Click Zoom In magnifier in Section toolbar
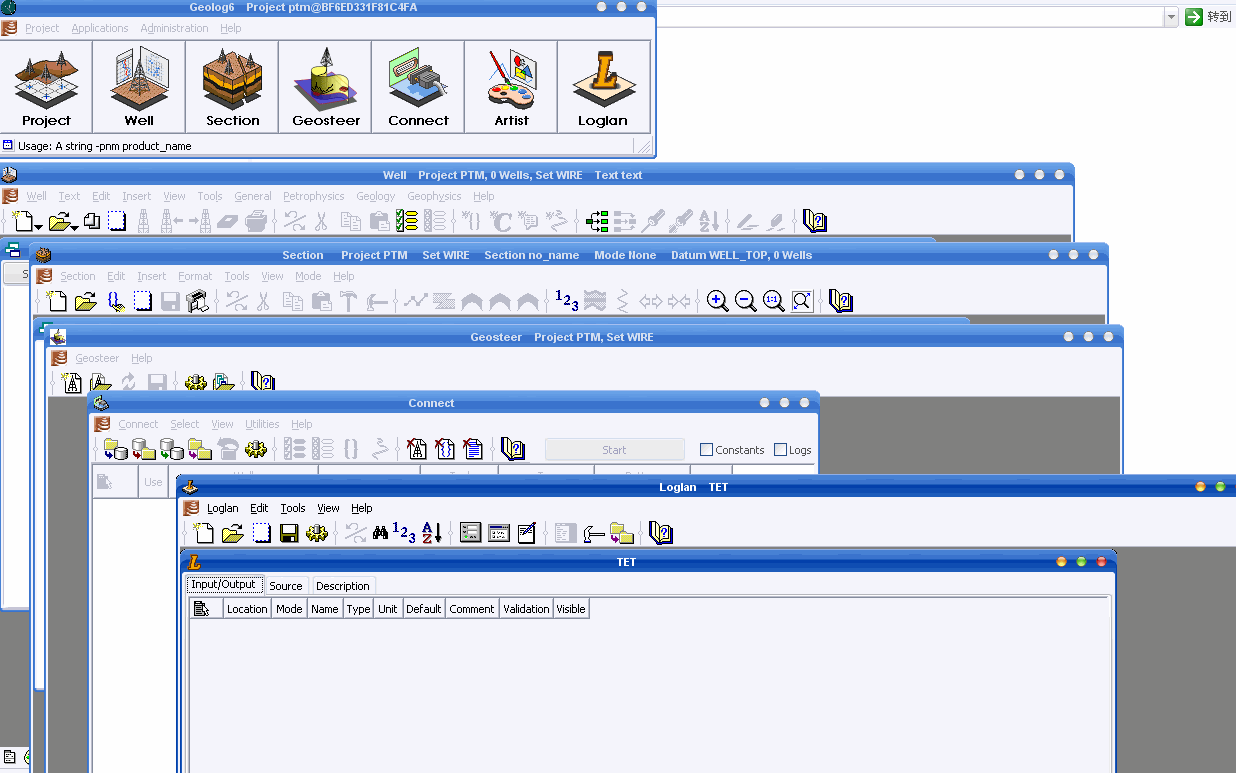The width and height of the screenshot is (1236, 773). 717,301
